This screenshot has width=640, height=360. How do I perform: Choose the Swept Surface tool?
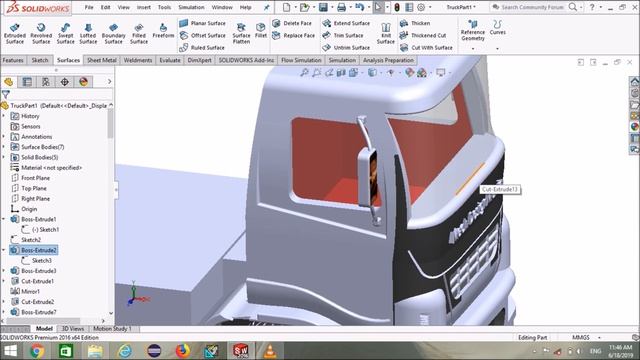click(x=65, y=33)
